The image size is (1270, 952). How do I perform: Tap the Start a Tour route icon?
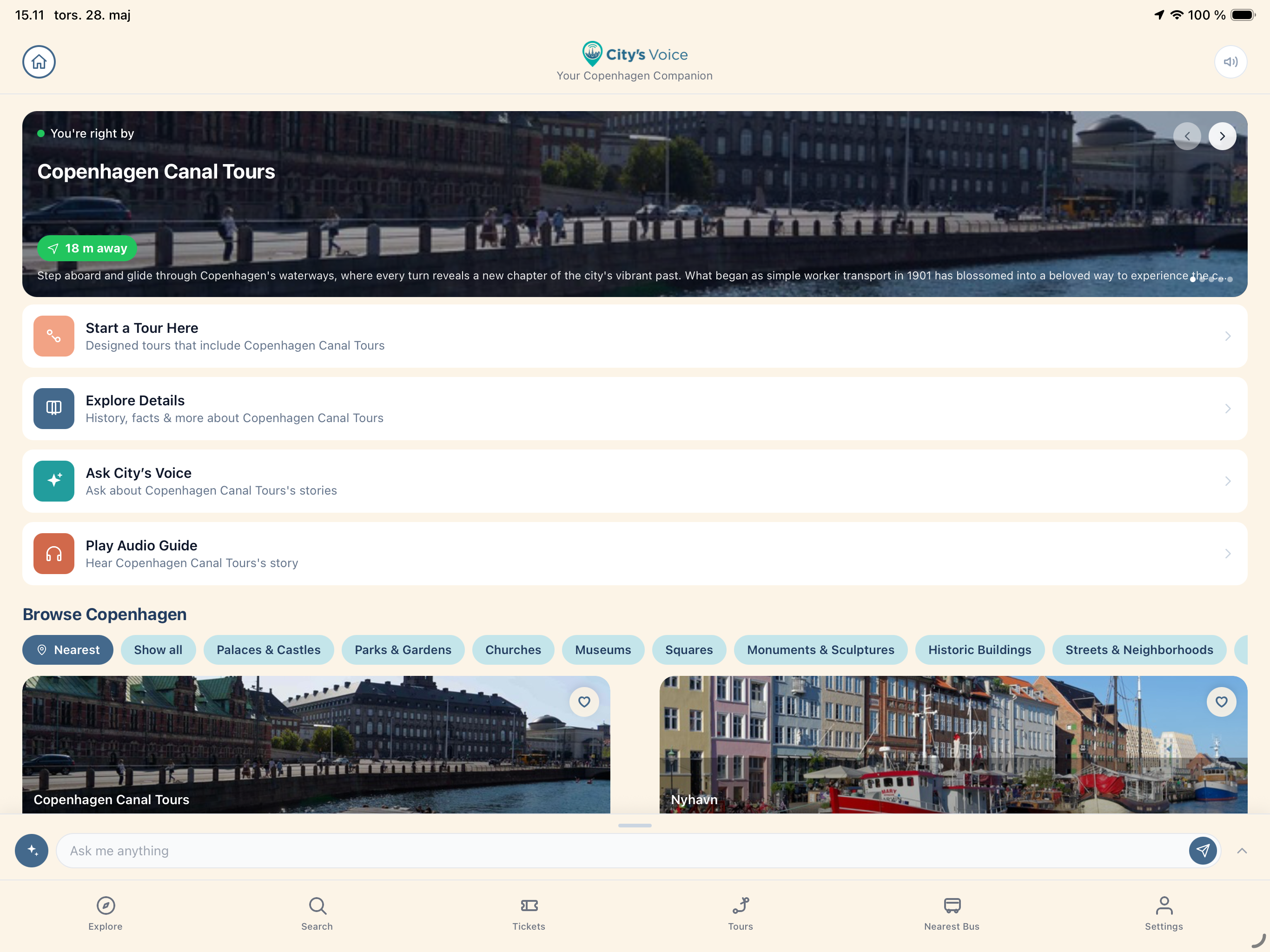tap(54, 336)
